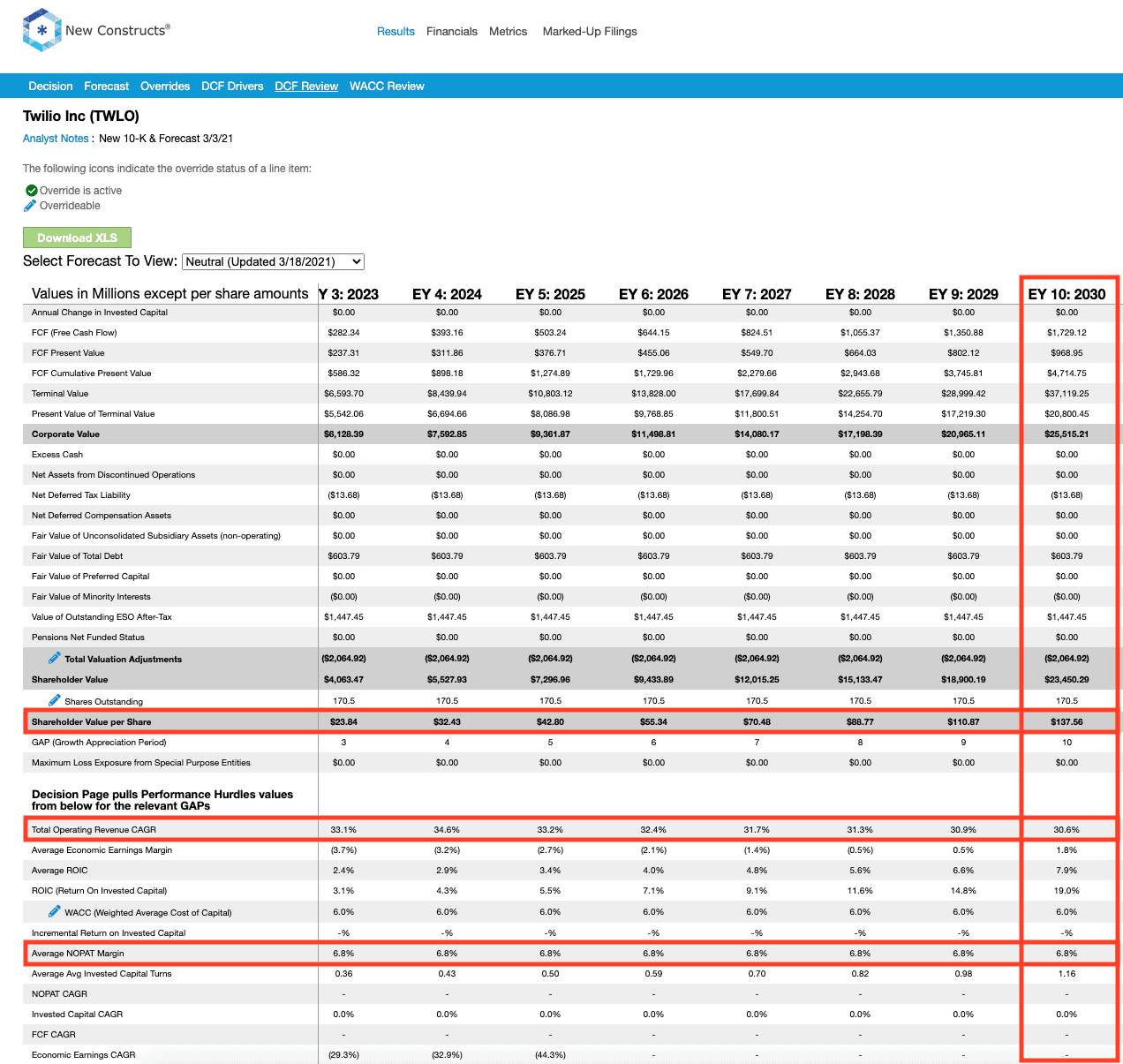The image size is (1123, 1064).
Task: Click the EY 5: 2025 column header
Action: (550, 294)
